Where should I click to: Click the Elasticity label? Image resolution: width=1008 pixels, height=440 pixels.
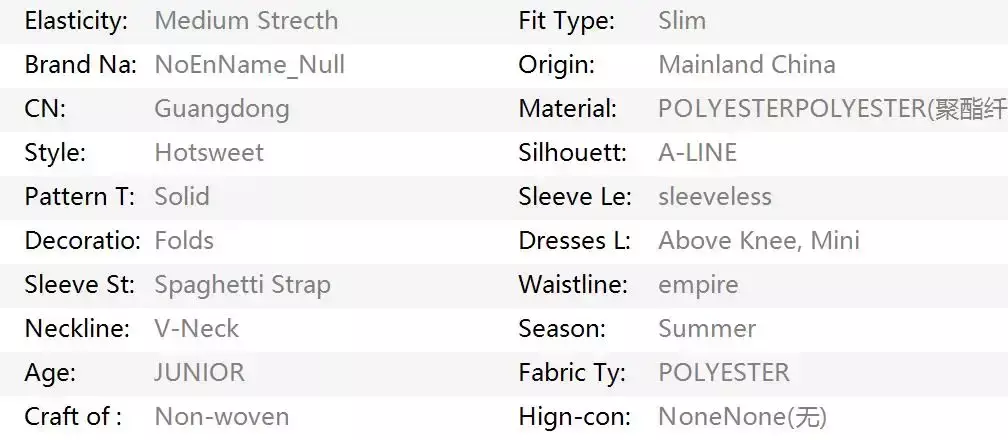click(x=76, y=20)
